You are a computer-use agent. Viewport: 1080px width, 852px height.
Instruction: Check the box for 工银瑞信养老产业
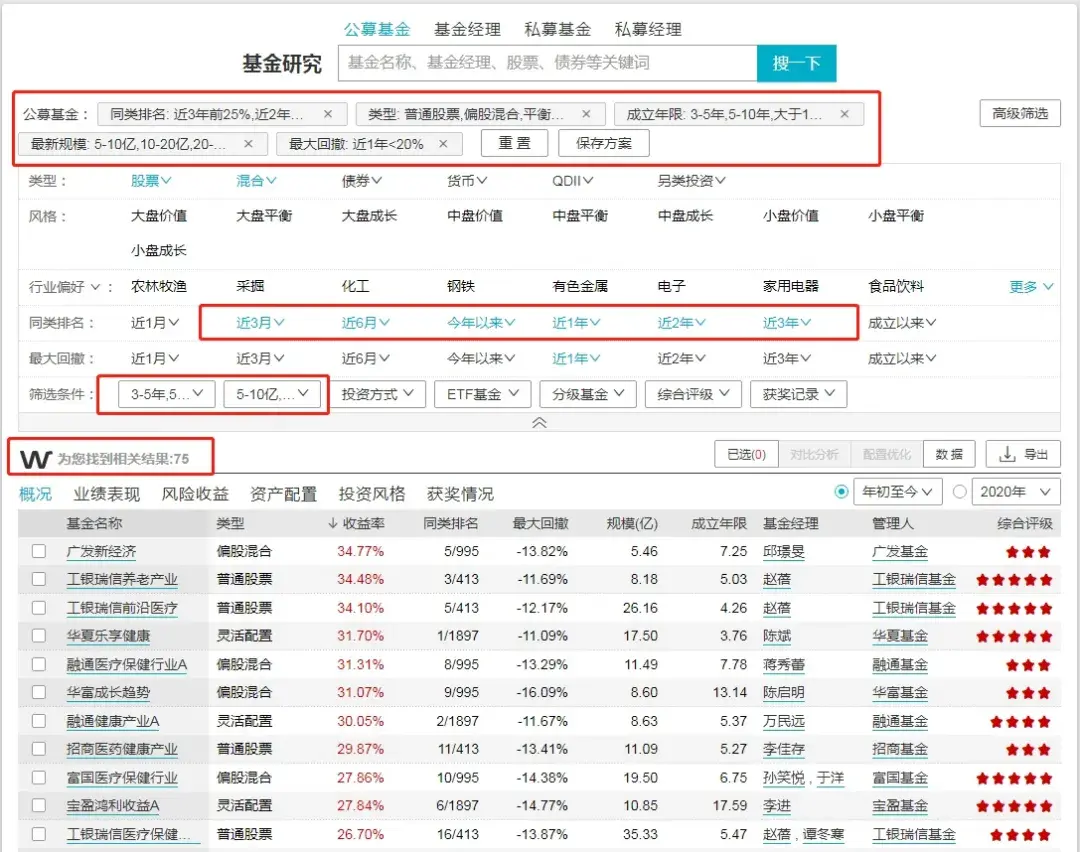tap(39, 579)
